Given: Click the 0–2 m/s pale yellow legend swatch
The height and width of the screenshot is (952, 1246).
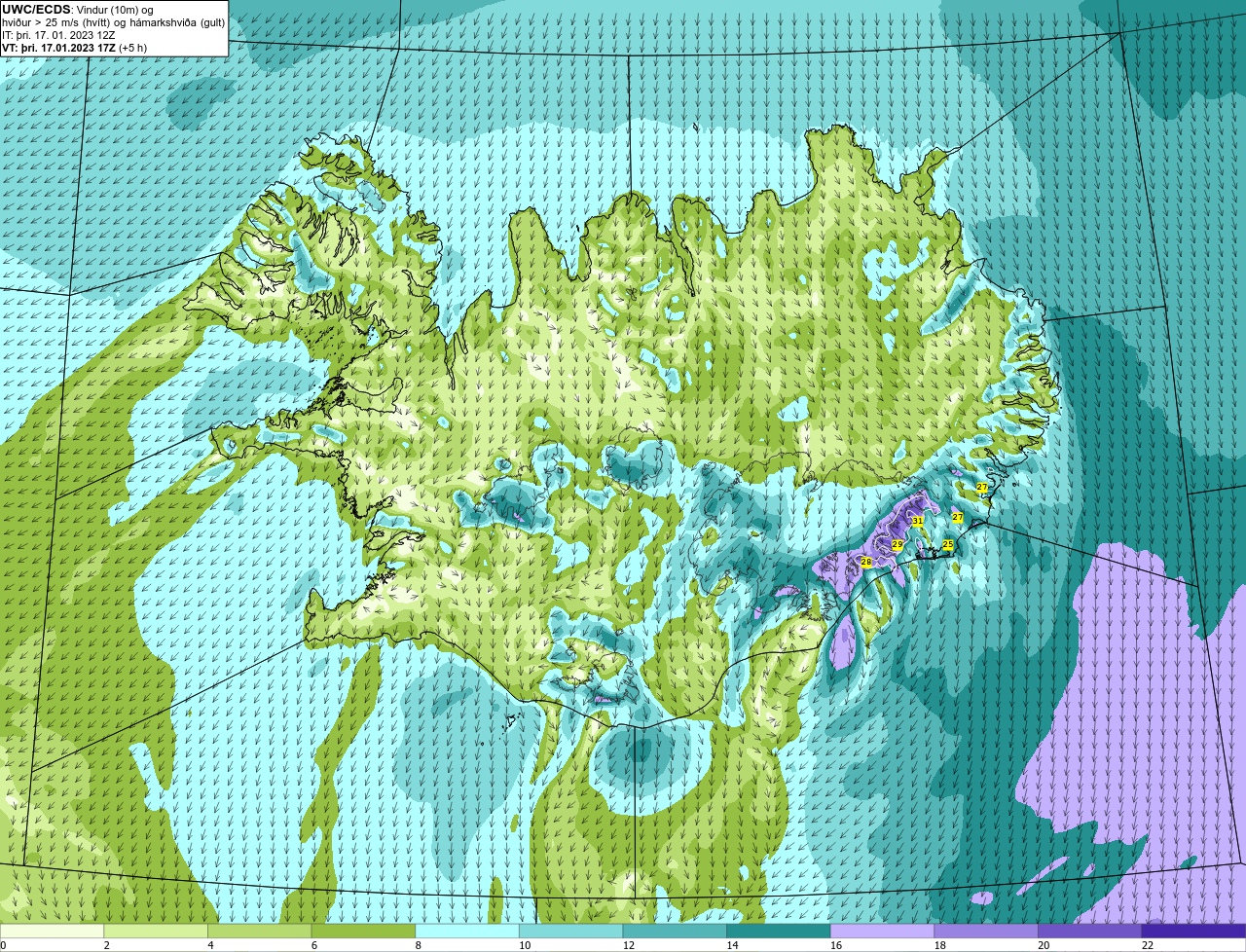Looking at the screenshot, I should point(52,931).
